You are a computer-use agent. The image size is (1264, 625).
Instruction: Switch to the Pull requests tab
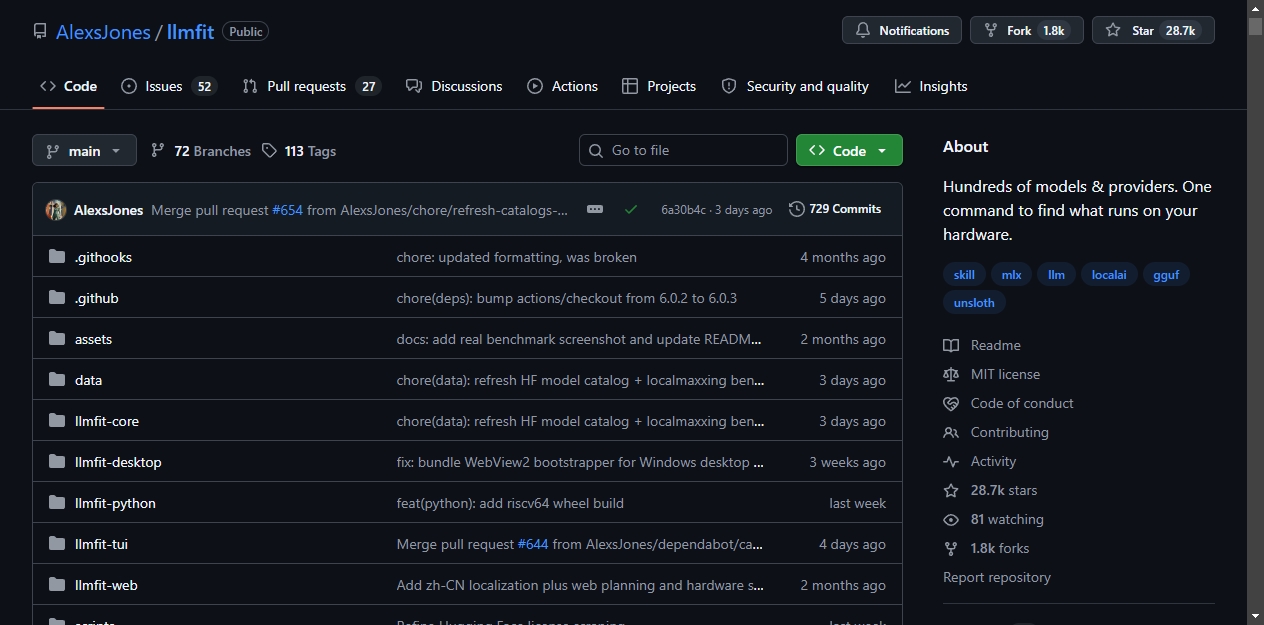pyautogui.click(x=311, y=86)
